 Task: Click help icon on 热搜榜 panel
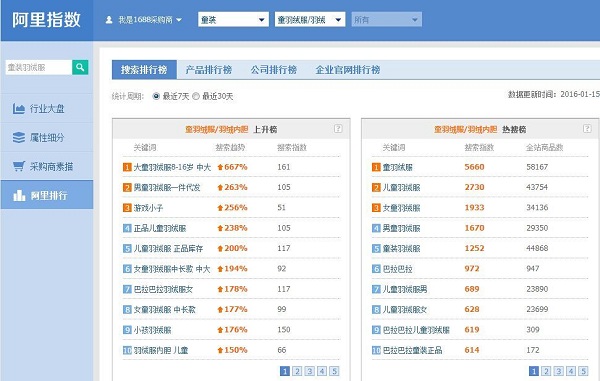pos(587,129)
